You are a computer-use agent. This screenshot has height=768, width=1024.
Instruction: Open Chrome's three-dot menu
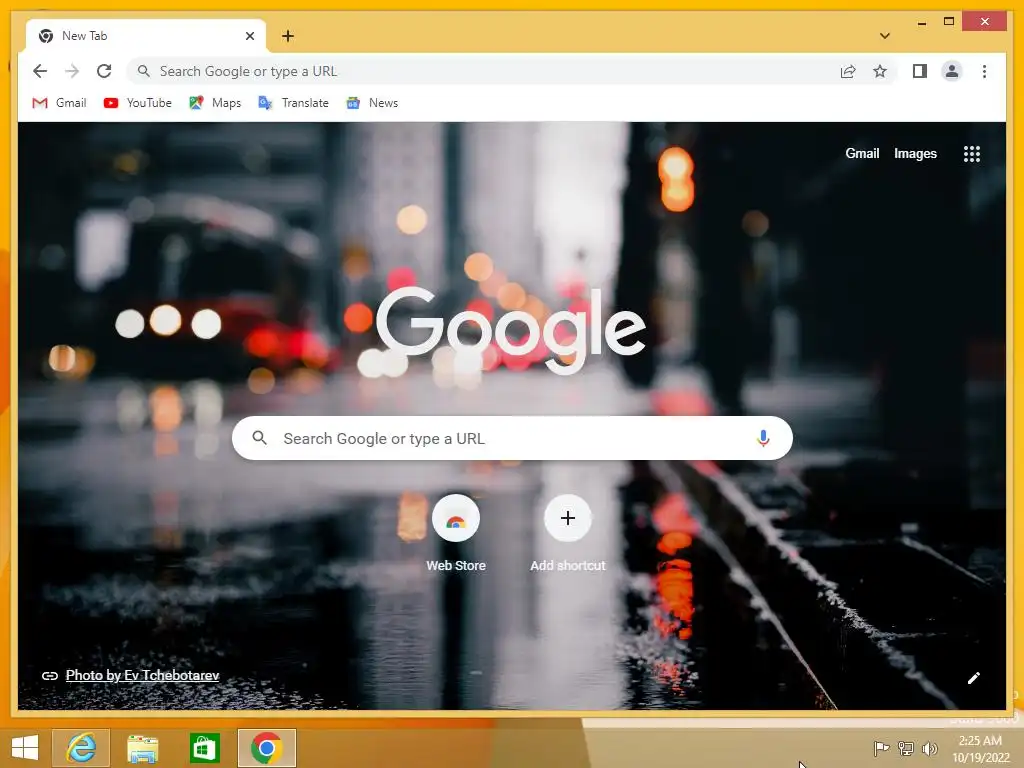pos(984,71)
